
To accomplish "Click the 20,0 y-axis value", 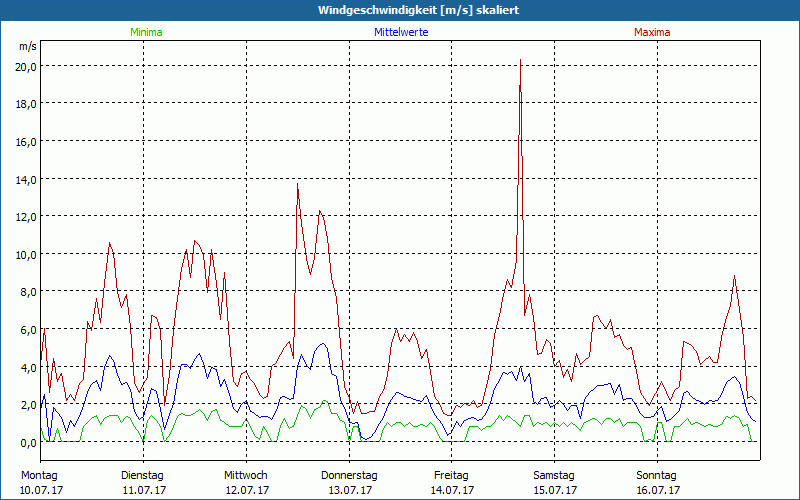I will 26,66.
